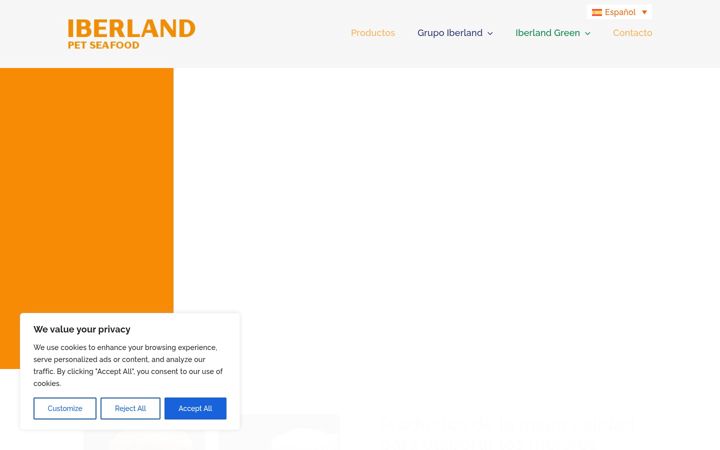Open the Iberland Green menu item
This screenshot has width=720, height=450.
tap(547, 33)
